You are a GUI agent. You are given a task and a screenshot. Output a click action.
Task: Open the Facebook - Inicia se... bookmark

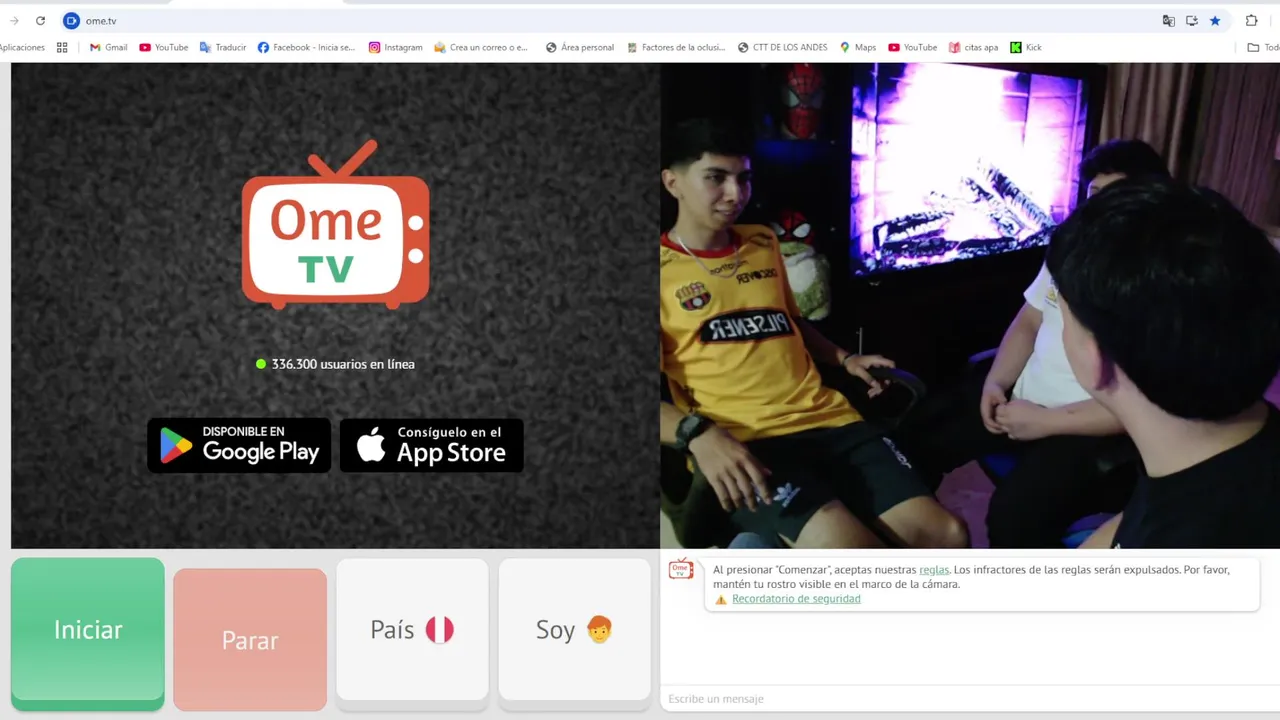tap(306, 47)
